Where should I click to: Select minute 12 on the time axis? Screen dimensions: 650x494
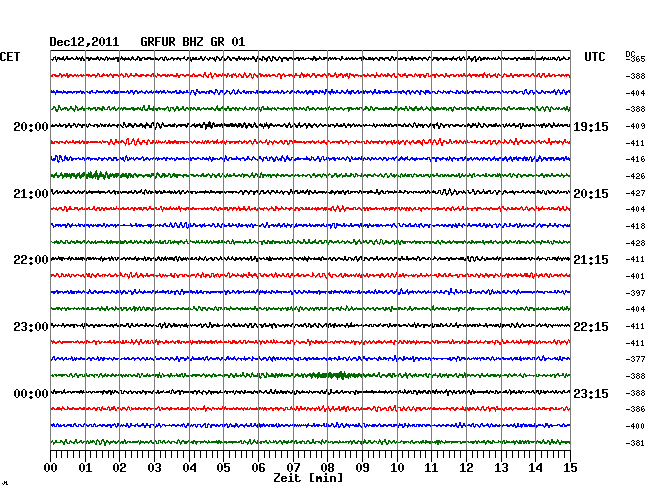click(466, 468)
